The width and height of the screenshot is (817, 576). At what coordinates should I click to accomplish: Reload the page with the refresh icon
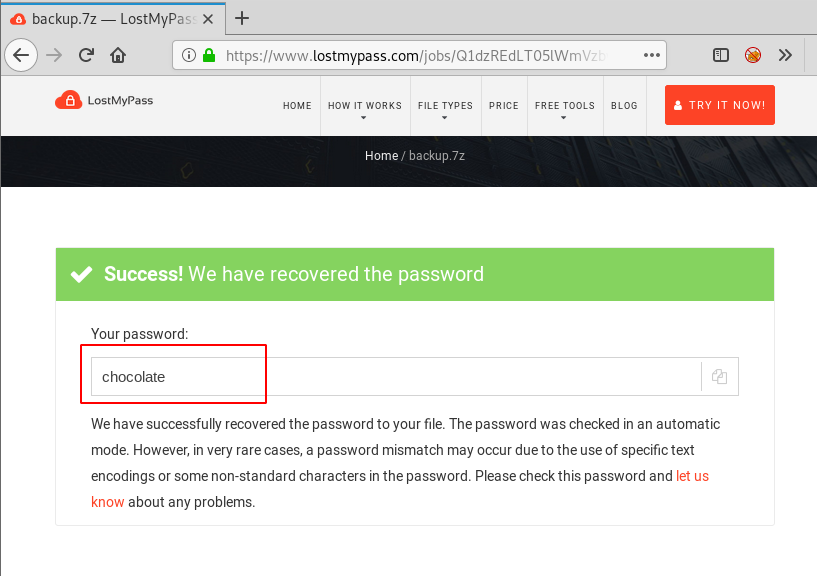86,55
